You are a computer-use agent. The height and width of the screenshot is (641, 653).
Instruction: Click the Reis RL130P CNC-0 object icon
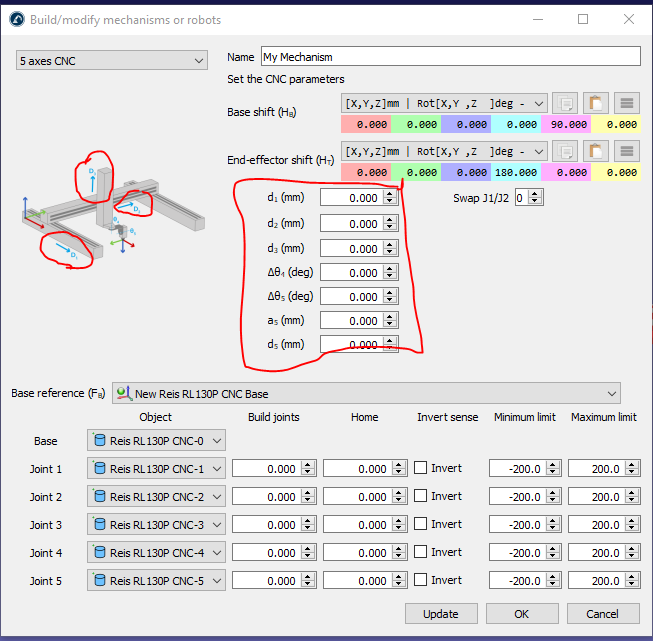99,441
